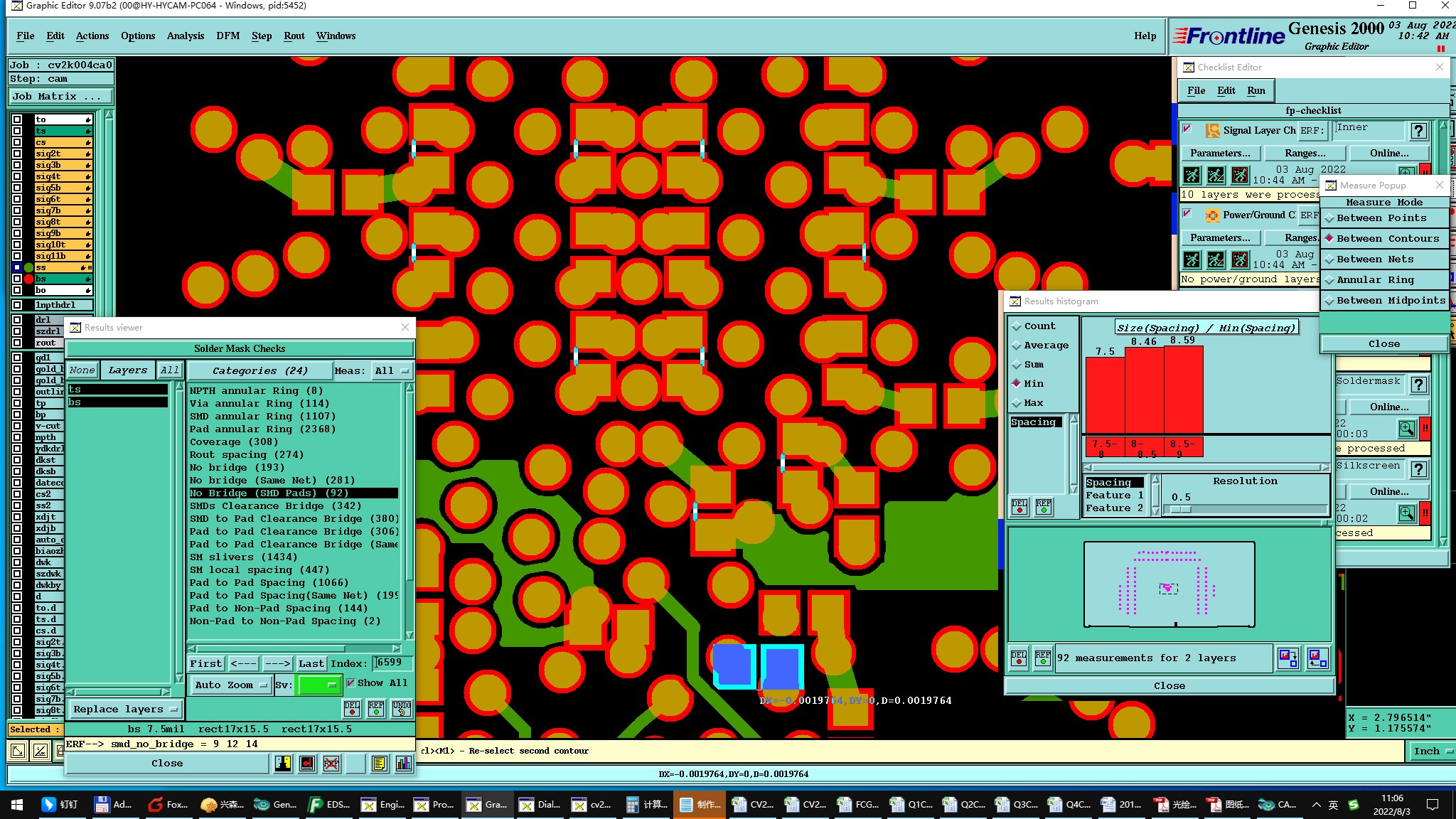The height and width of the screenshot is (819, 1456).
Task: Open Job Matrix button menu
Action: pos(60,97)
